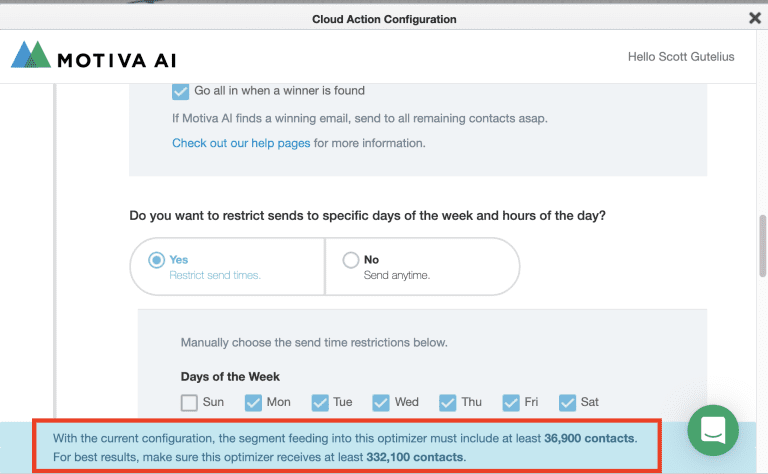Click the Days of the Week heading
Image resolution: width=768 pixels, height=474 pixels.
(230, 377)
